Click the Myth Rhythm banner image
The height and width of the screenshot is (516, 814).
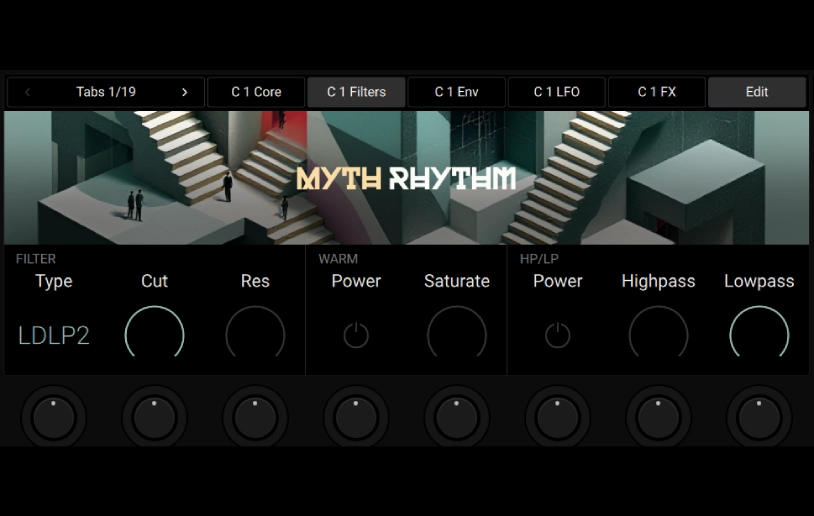(406, 178)
